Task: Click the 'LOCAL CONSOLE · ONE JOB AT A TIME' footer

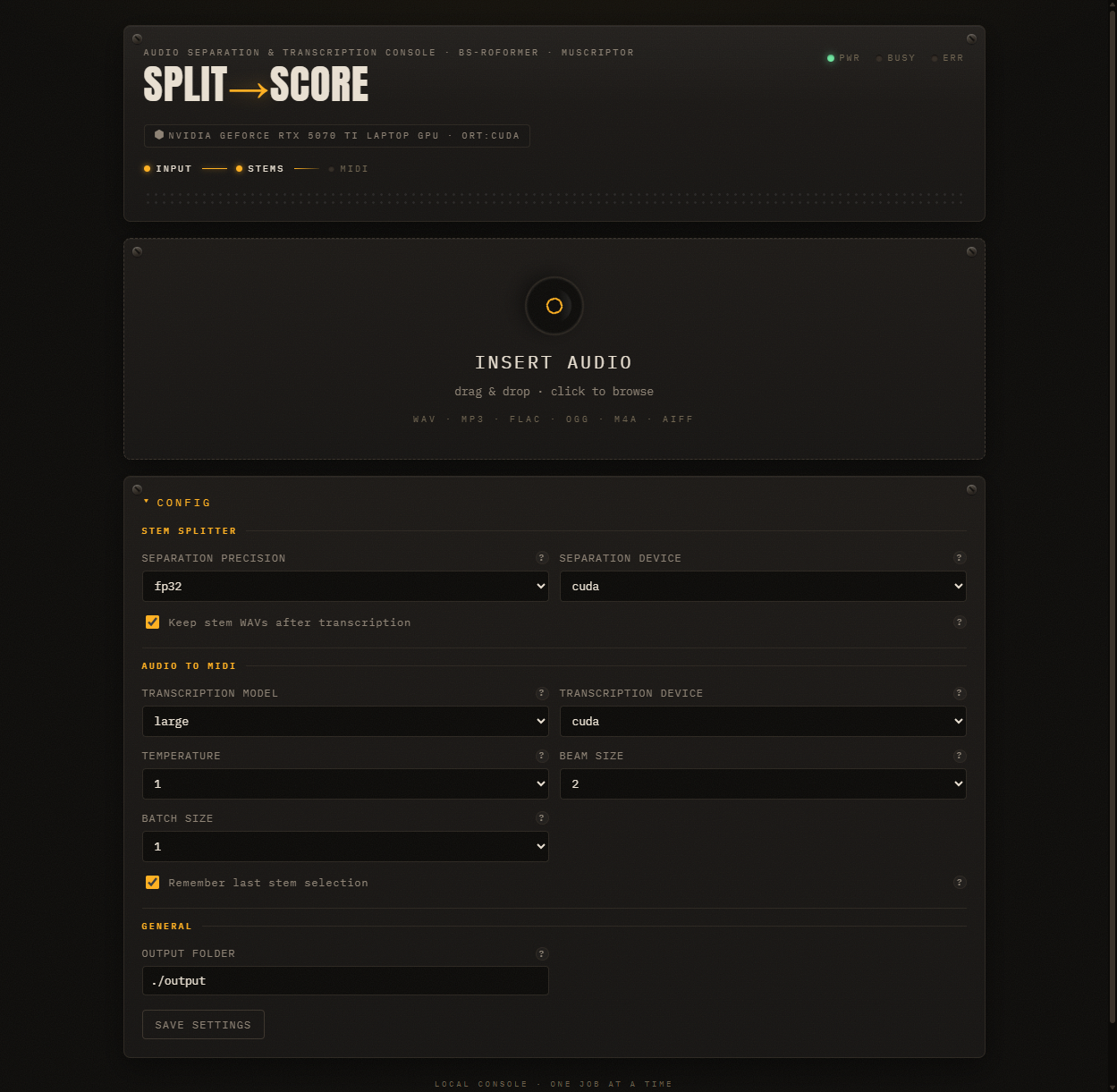Action: click(554, 1084)
